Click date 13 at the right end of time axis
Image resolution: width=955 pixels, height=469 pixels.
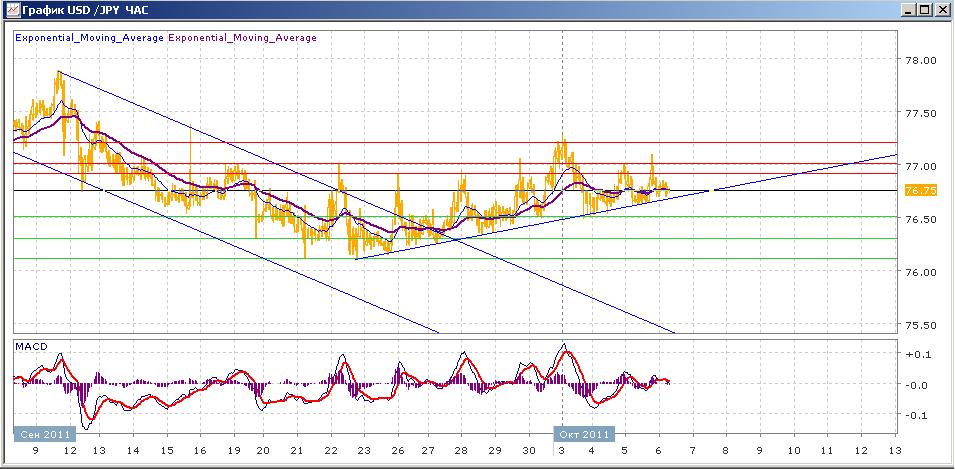coord(894,451)
